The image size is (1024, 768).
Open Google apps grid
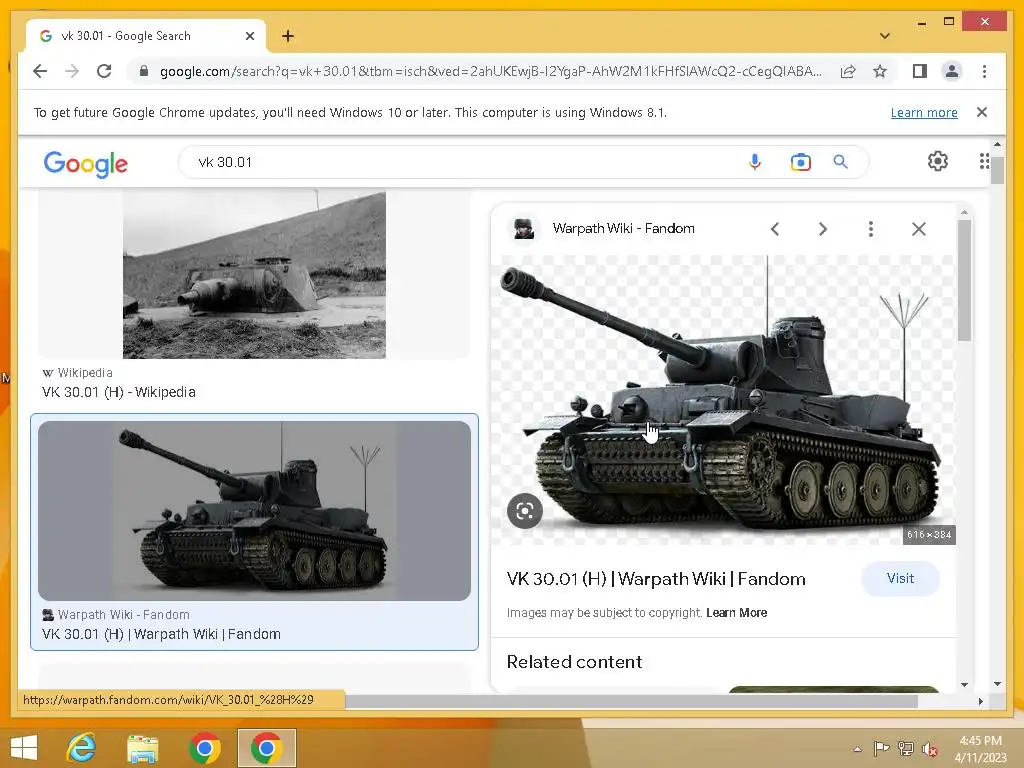[x=984, y=161]
